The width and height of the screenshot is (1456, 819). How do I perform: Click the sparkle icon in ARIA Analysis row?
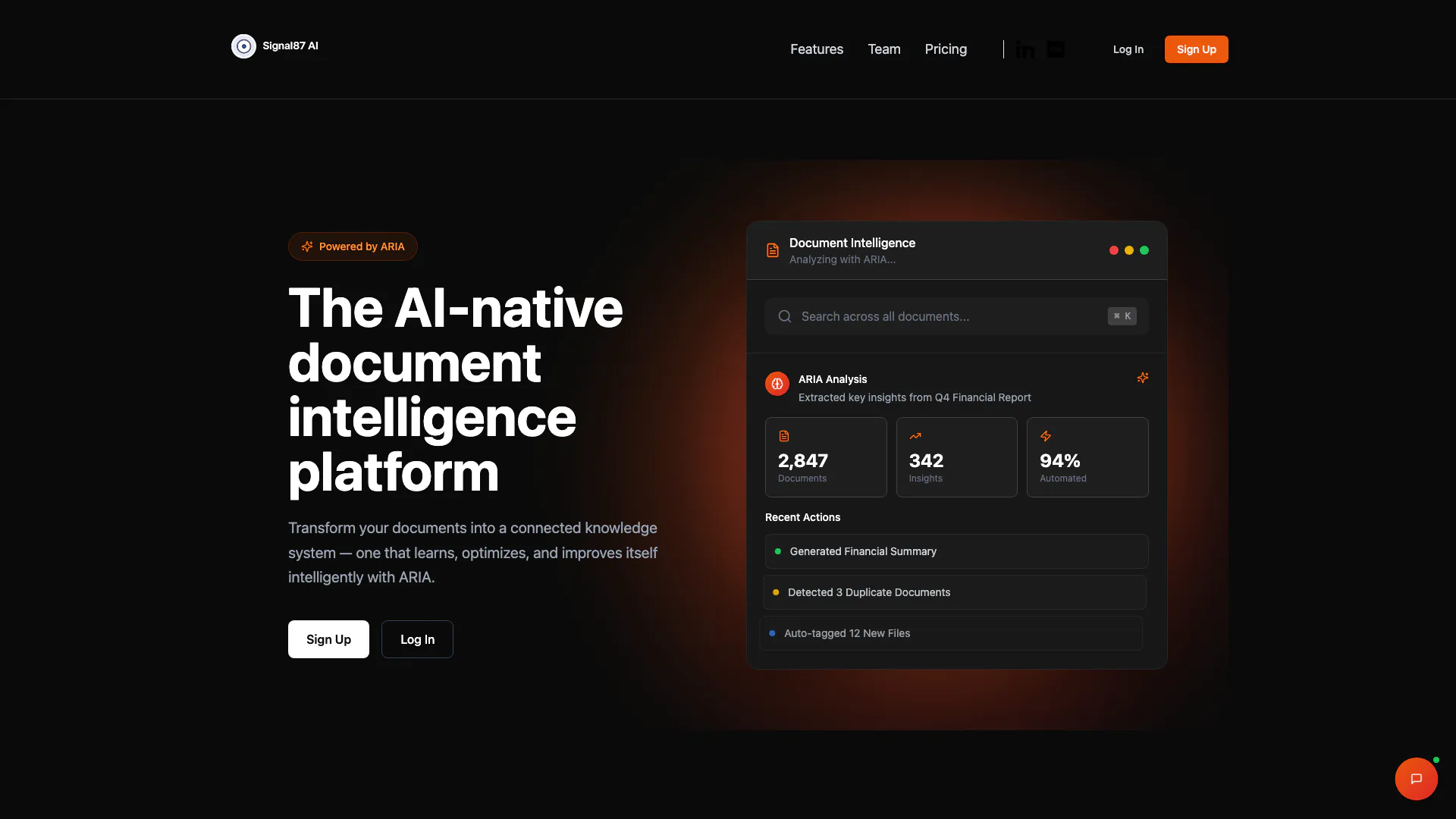[1143, 378]
